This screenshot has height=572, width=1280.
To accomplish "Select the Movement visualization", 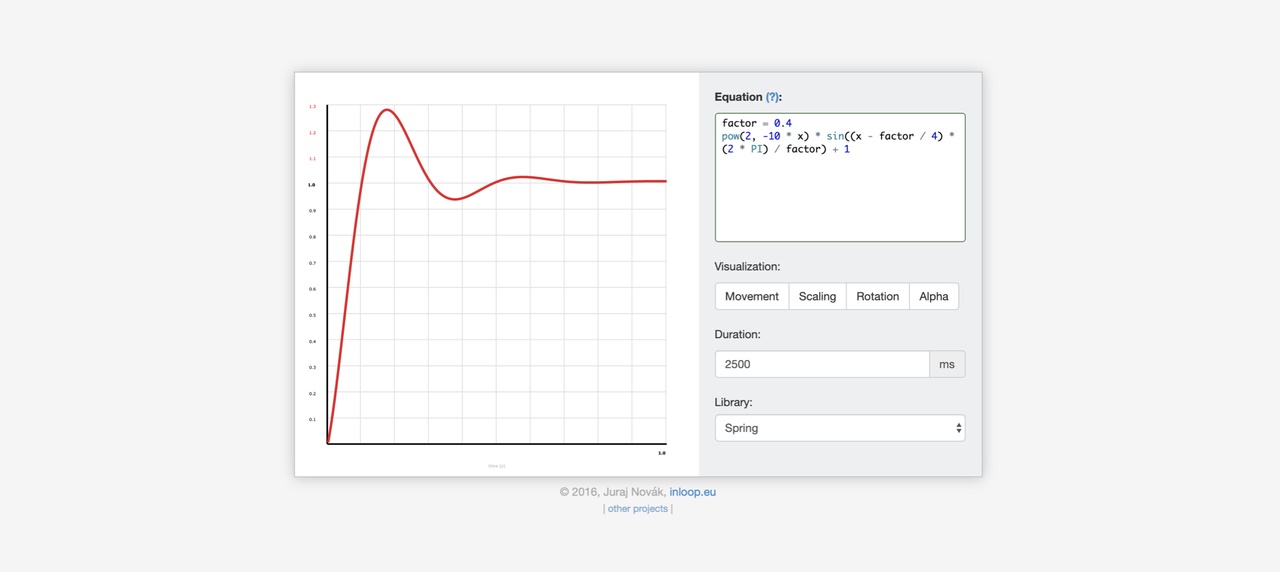I will point(752,296).
